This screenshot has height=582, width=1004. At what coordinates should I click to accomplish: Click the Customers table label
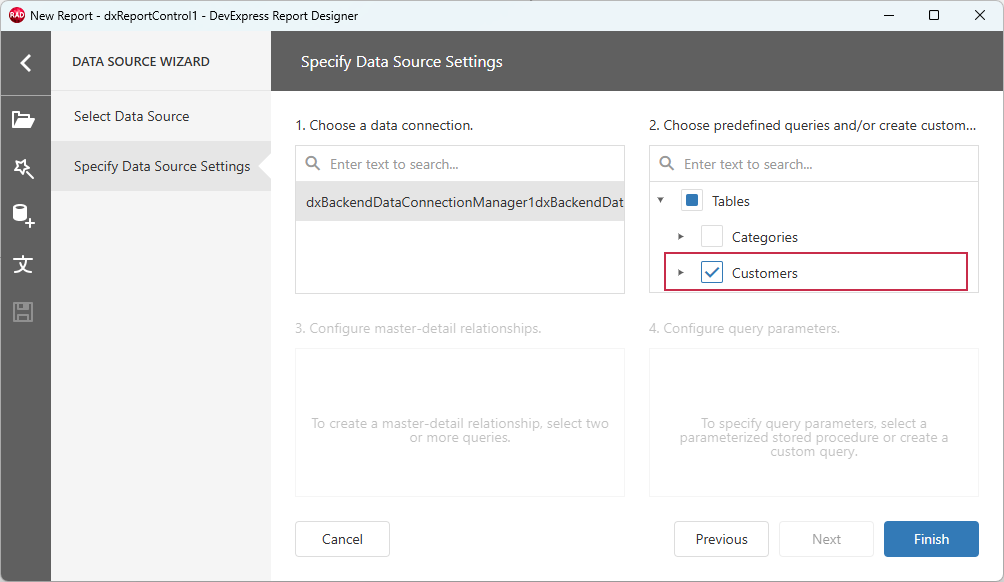click(765, 273)
